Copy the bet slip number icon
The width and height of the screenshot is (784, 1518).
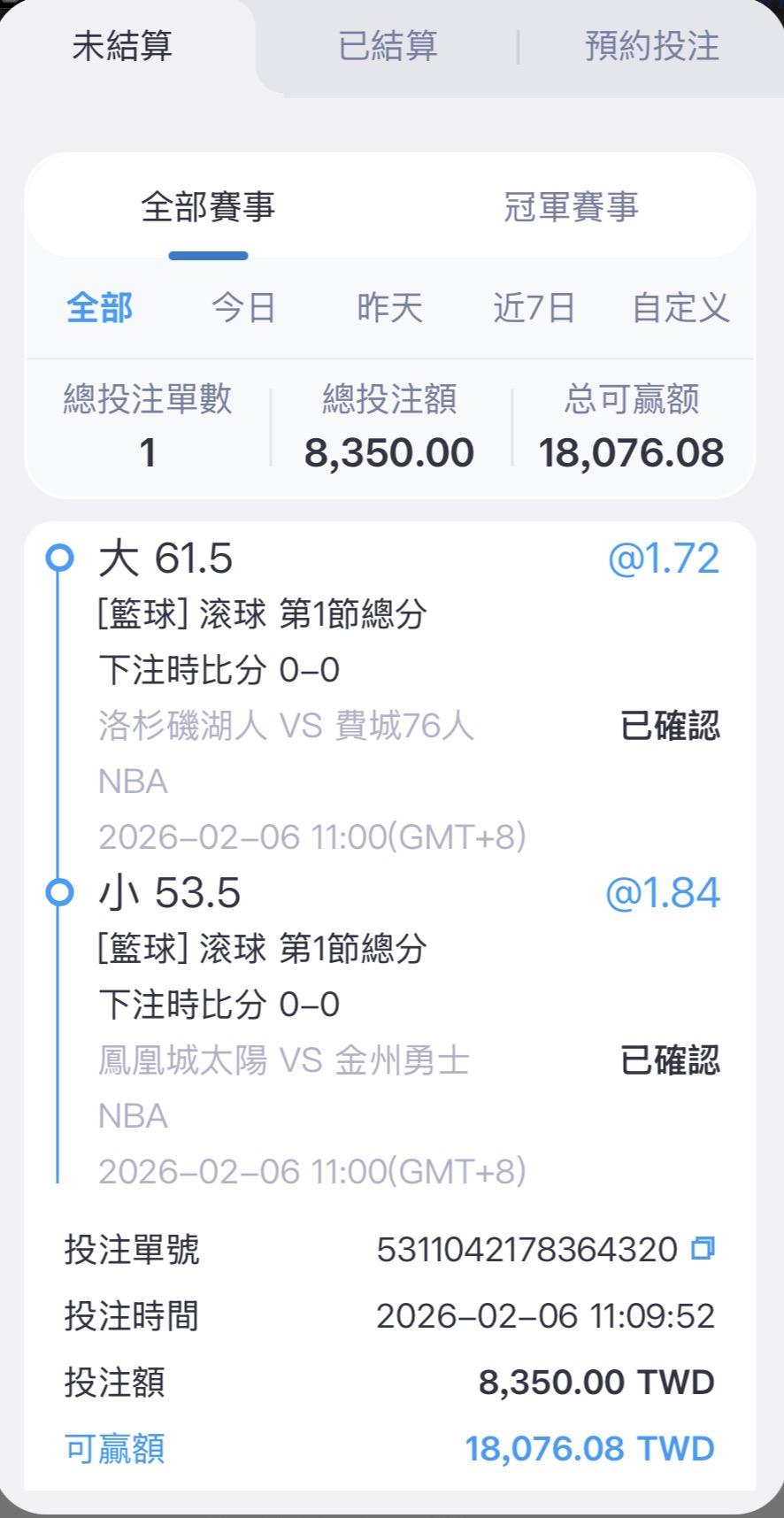point(703,1249)
